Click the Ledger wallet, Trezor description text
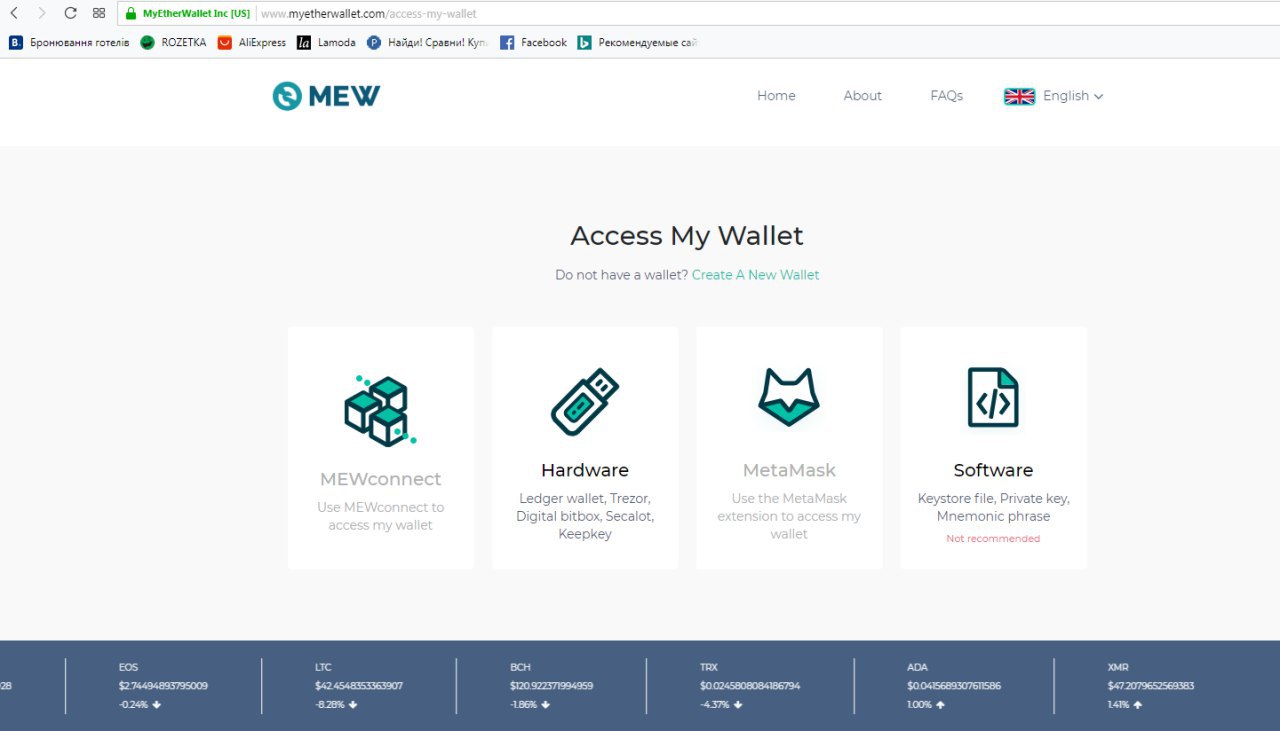 pyautogui.click(x=585, y=516)
